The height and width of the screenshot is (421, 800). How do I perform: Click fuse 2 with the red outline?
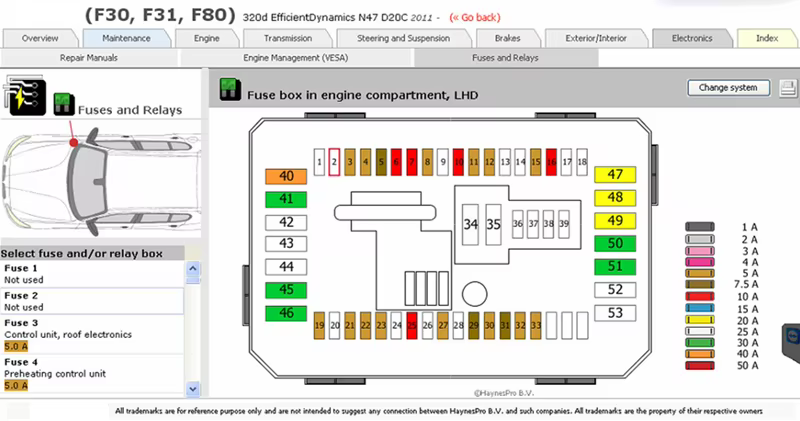coord(334,162)
